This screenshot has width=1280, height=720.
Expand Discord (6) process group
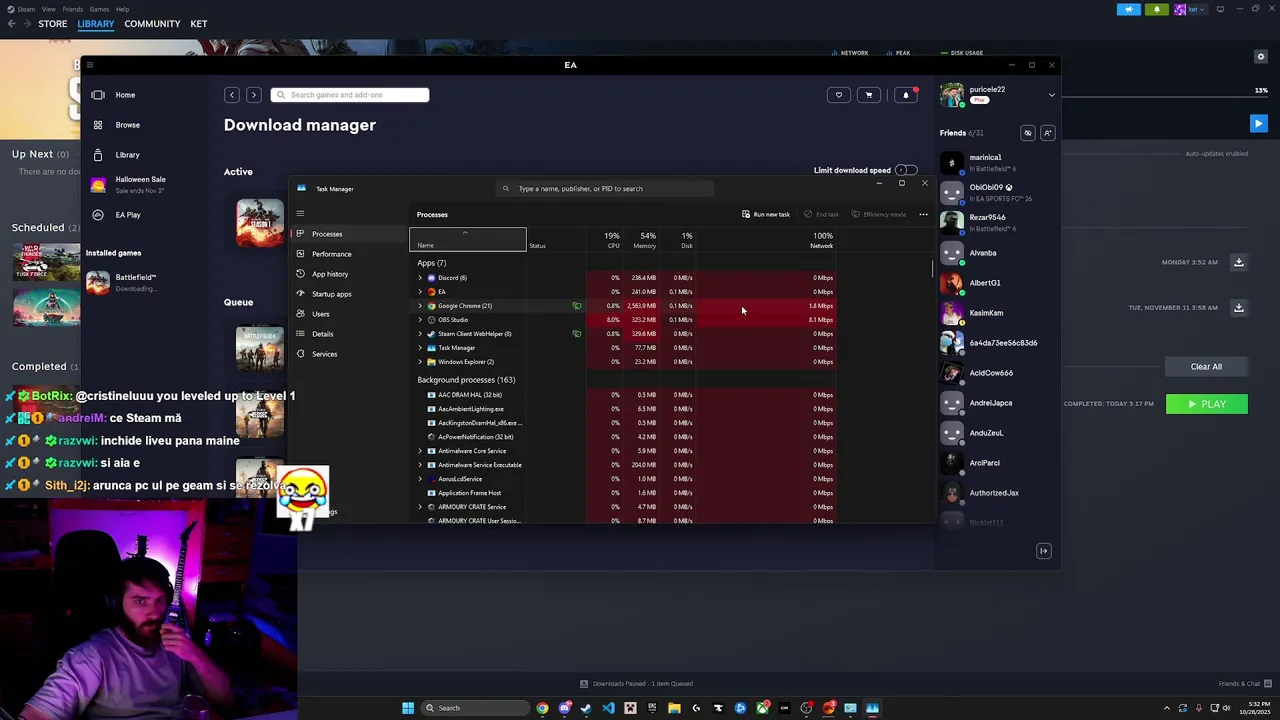[x=420, y=278]
